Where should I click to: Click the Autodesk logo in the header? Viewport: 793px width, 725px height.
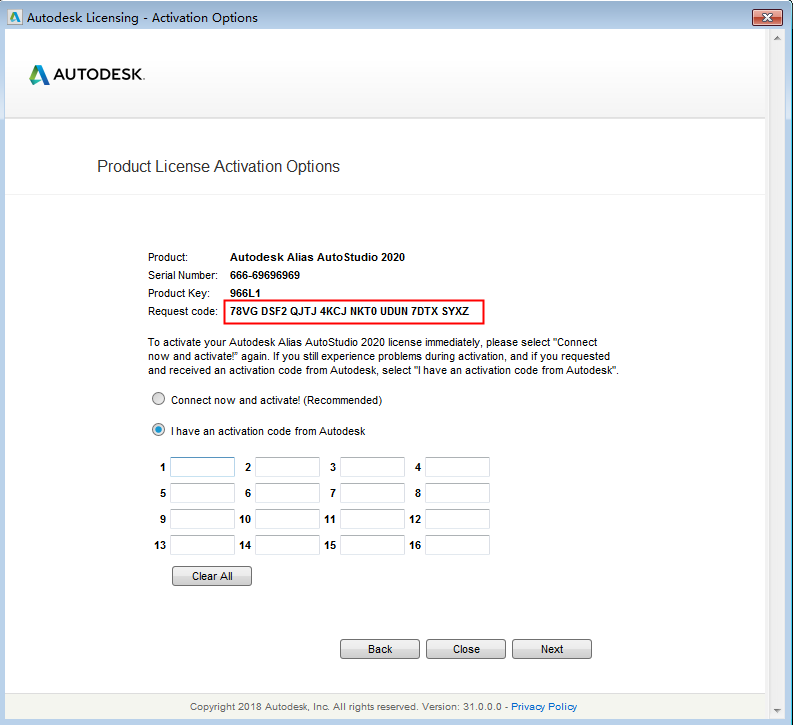pos(87,75)
